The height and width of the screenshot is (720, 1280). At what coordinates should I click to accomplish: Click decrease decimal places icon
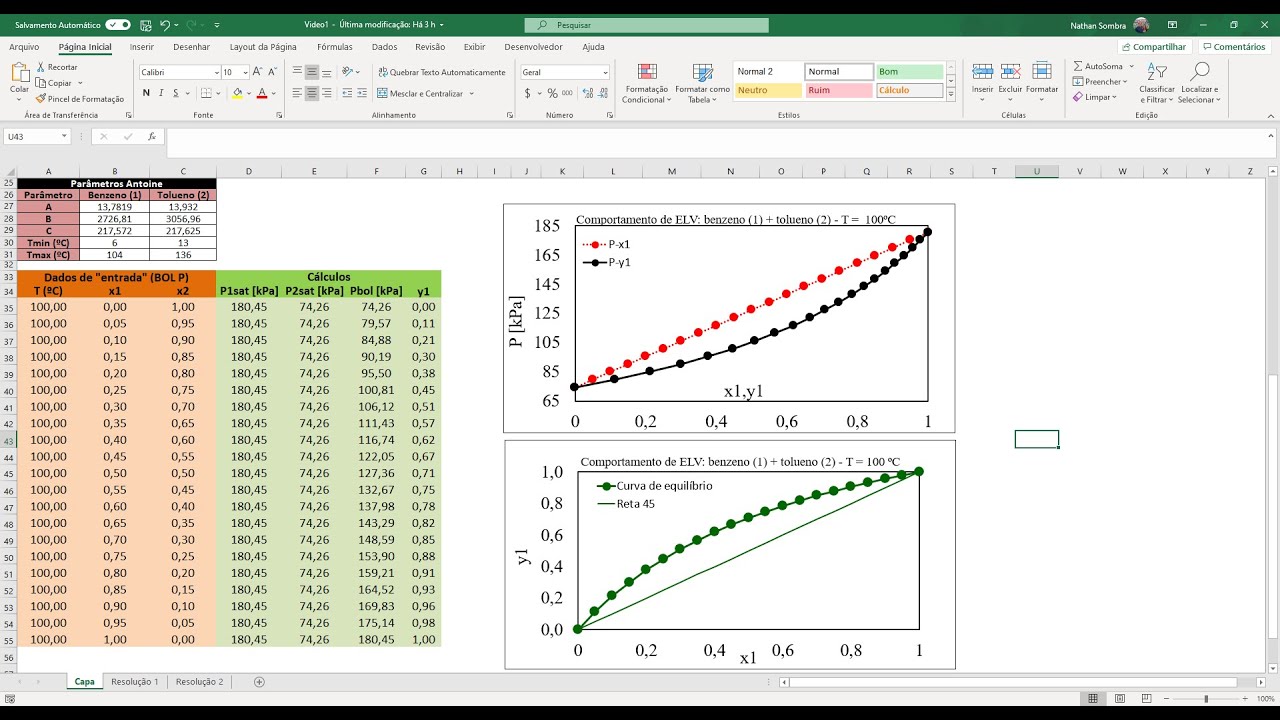(602, 93)
